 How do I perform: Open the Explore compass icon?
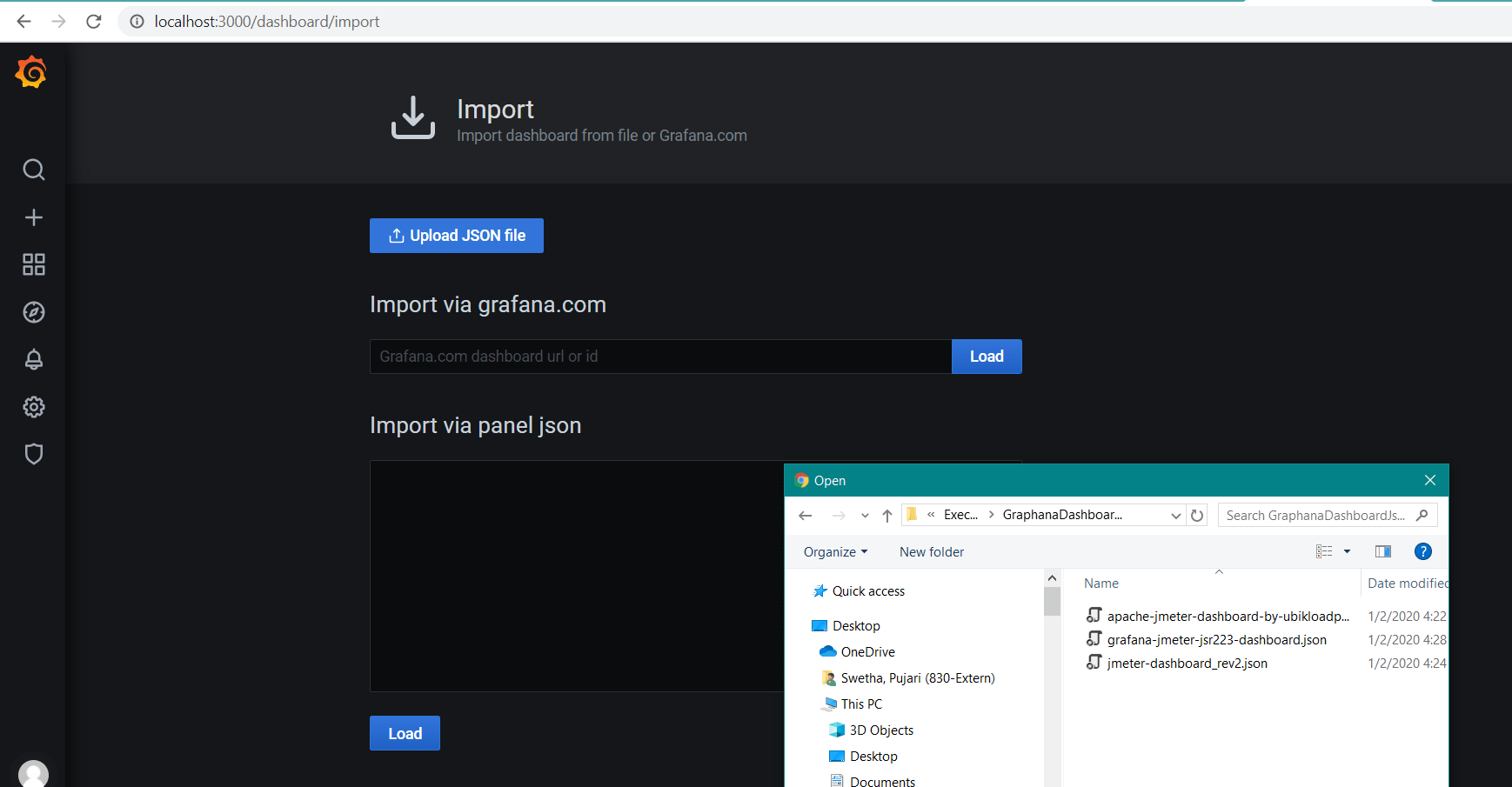[33, 312]
